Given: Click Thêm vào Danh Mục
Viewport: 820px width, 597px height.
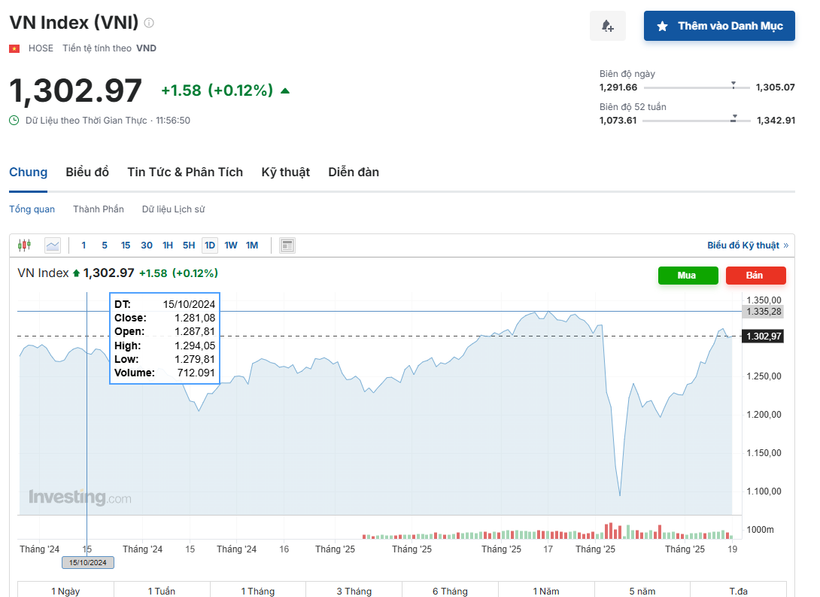Looking at the screenshot, I should pyautogui.click(x=719, y=25).
